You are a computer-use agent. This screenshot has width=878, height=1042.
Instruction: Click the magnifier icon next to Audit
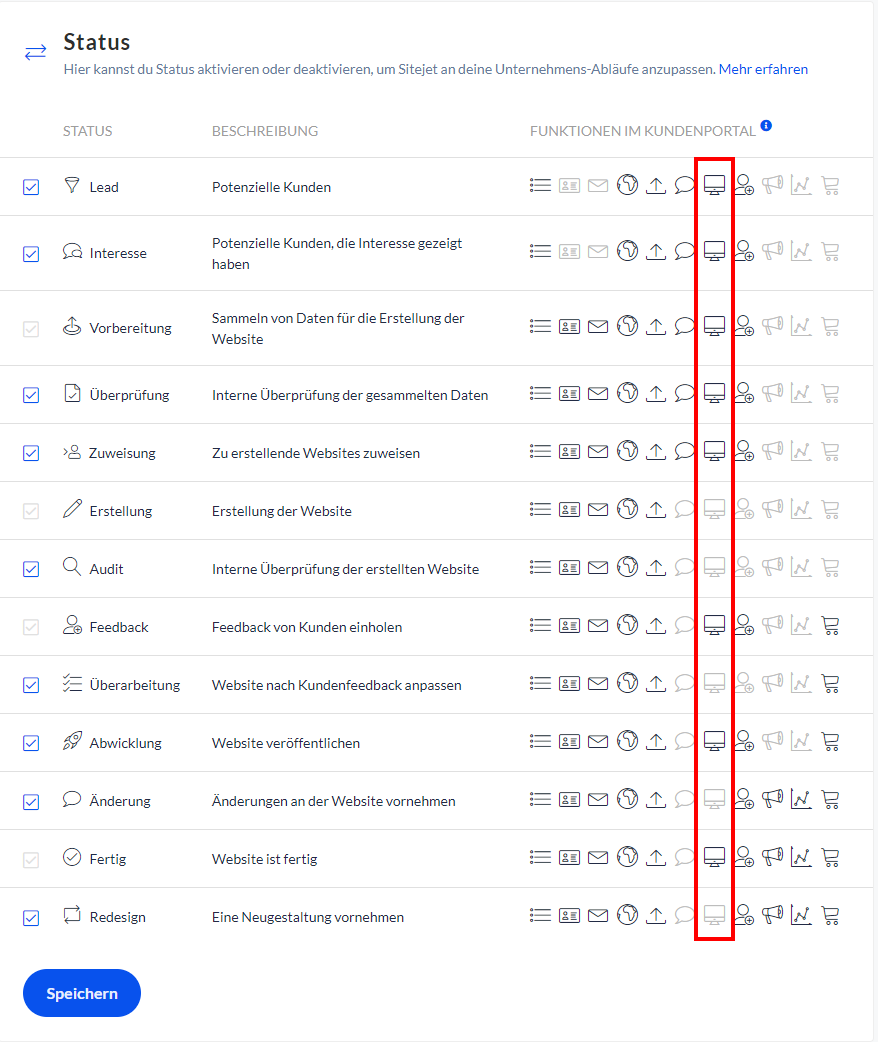point(72,566)
